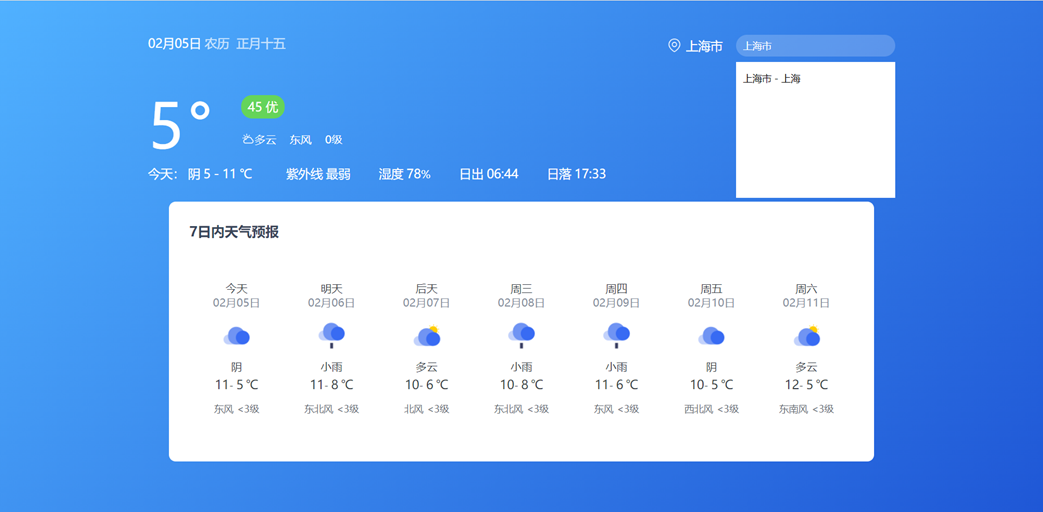Click the current city name 上海市
1043x512 pixels.
tap(704, 46)
